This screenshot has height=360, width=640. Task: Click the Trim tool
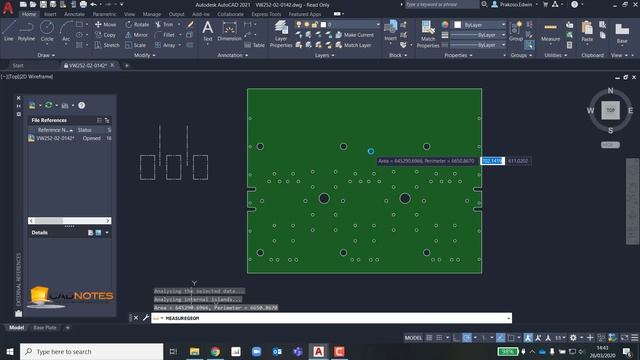point(164,24)
